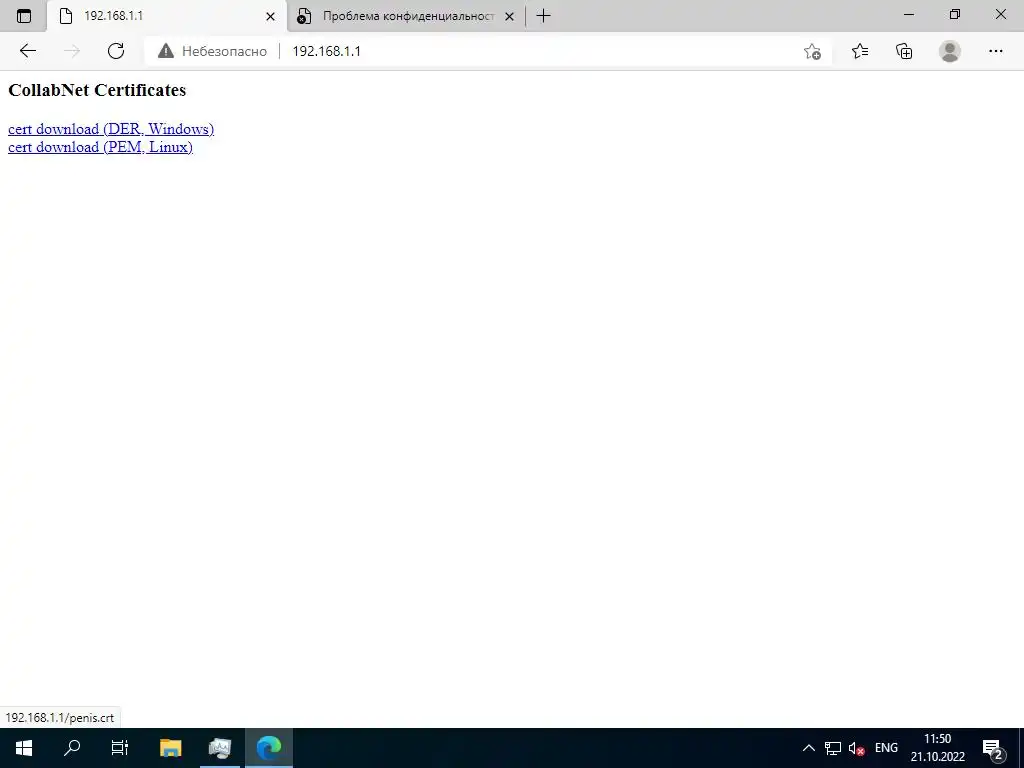Go forward with the arrow button

pyautogui.click(x=72, y=51)
